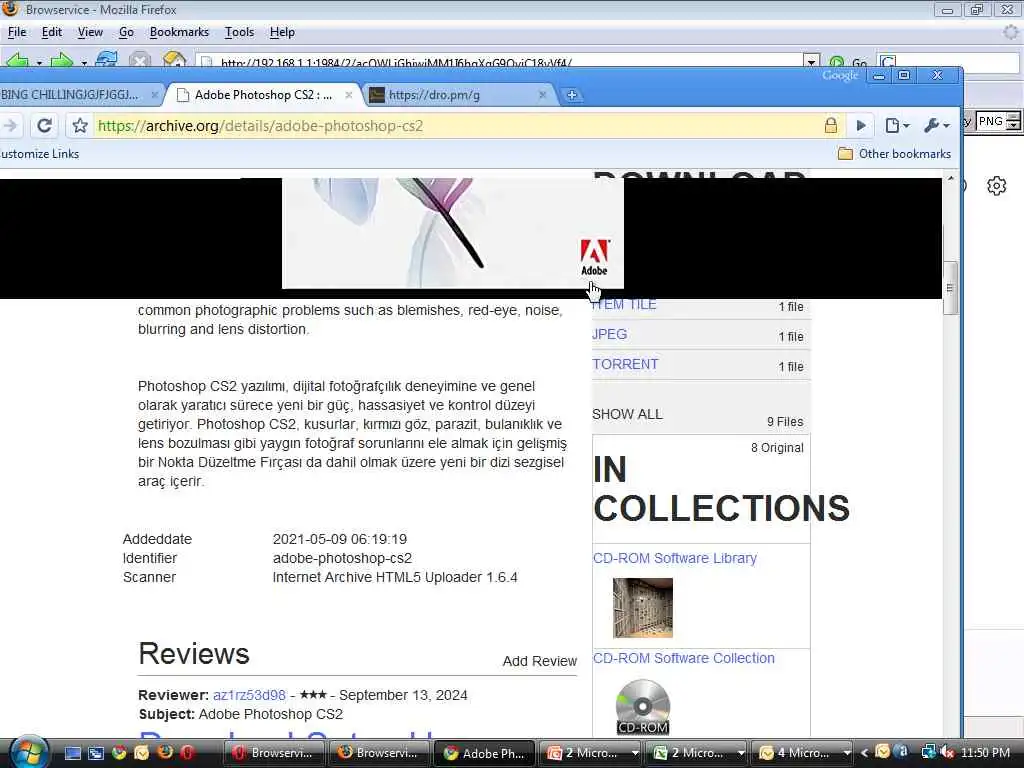Click Firefox reload button
This screenshot has width=1024, height=768.
[106, 60]
